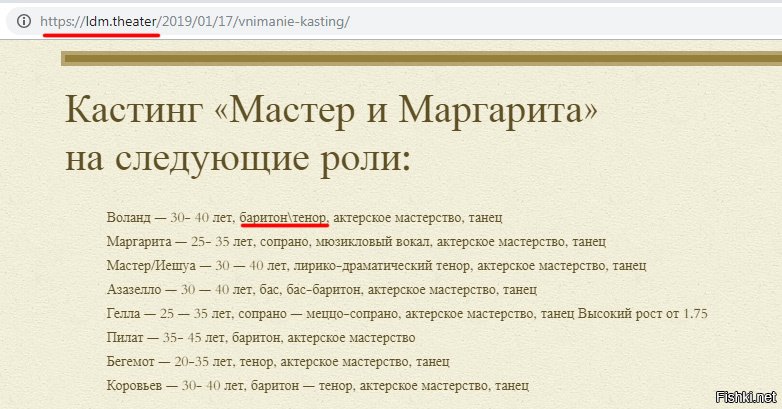Image resolution: width=782 pixels, height=409 pixels.
Task: Select the "Бегемот" role line
Action: (x=278, y=361)
